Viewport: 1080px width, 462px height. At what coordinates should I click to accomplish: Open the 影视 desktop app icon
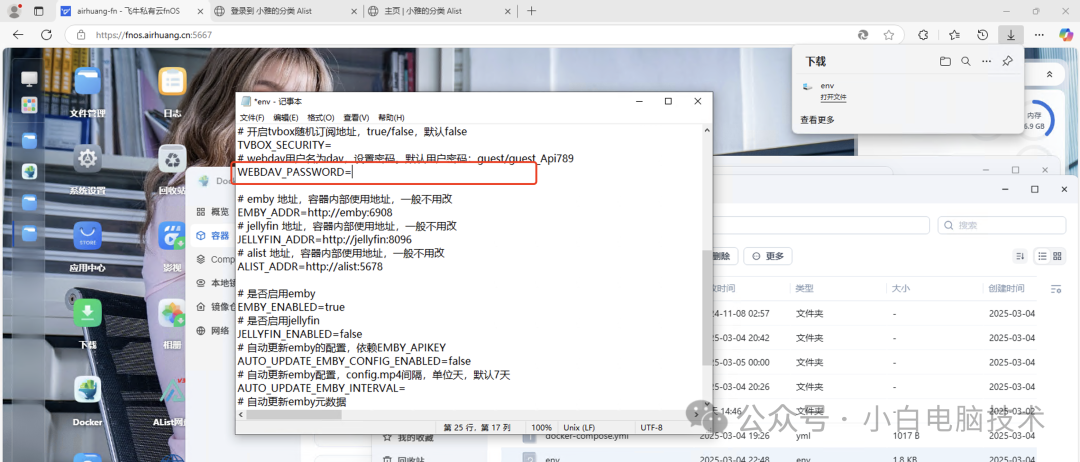172,236
